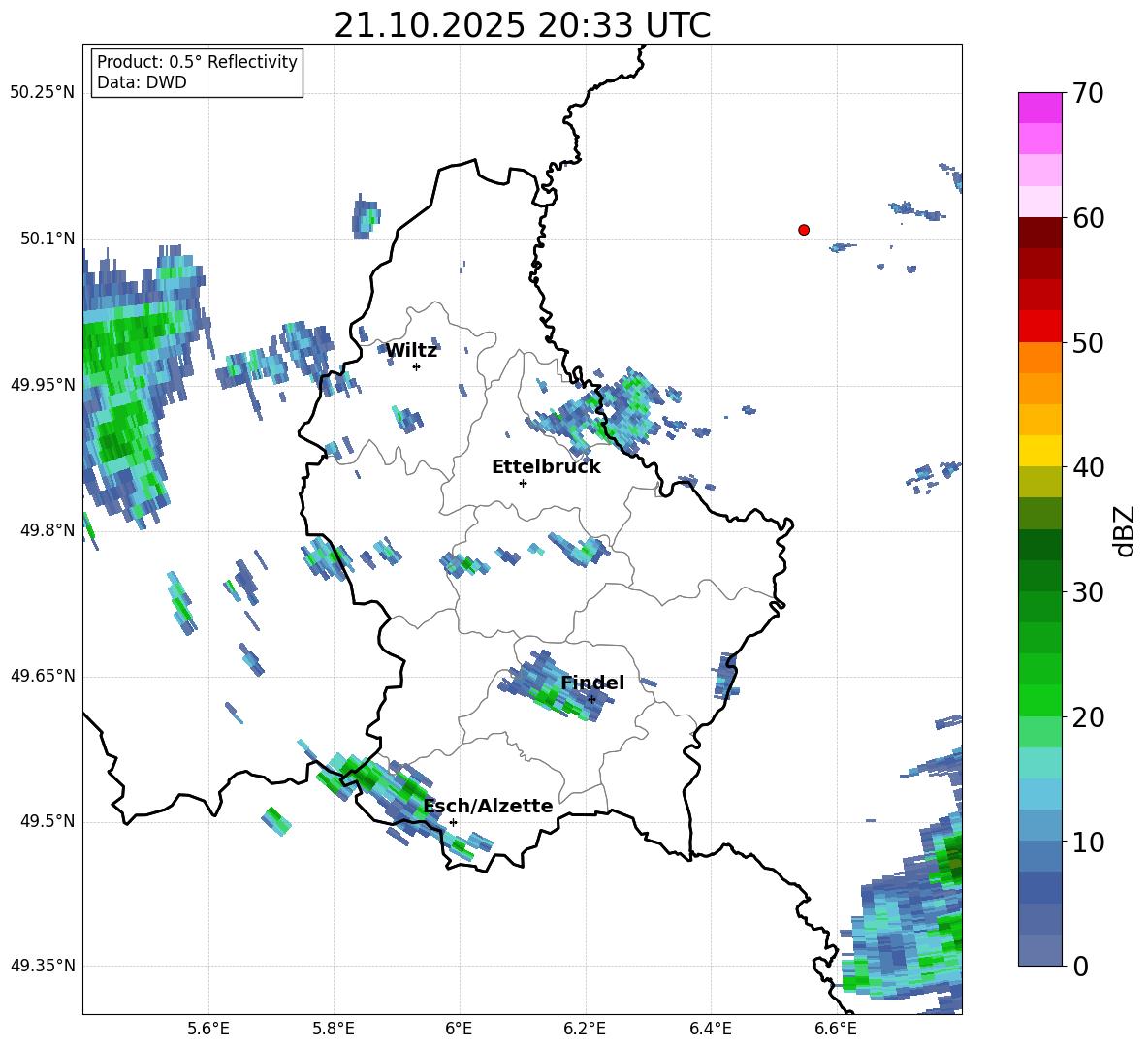
Task: Click the magenta top colorbar segment
Action: click(x=1039, y=109)
